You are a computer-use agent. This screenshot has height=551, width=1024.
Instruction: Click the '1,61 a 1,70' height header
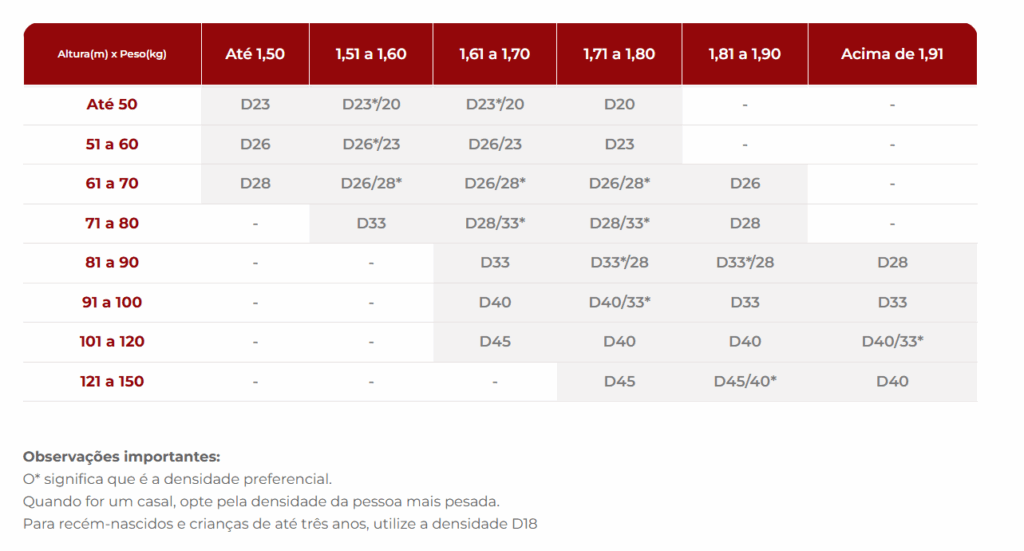tap(495, 54)
